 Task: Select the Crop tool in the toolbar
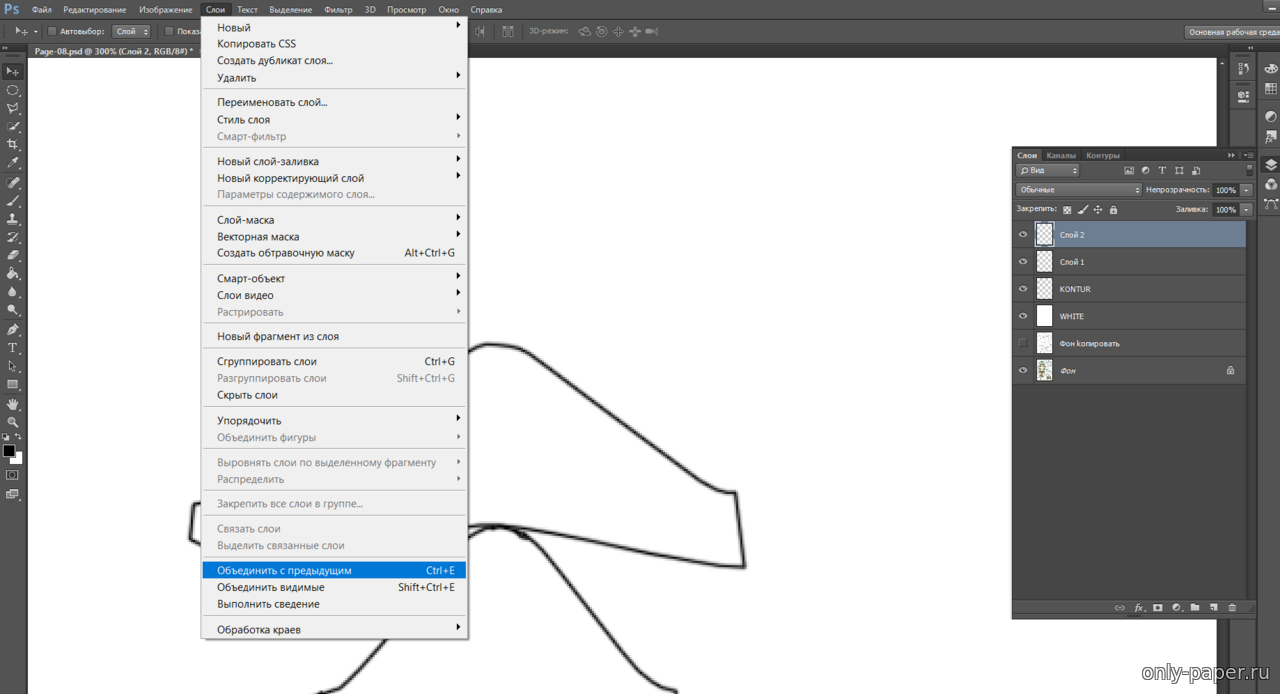point(13,145)
